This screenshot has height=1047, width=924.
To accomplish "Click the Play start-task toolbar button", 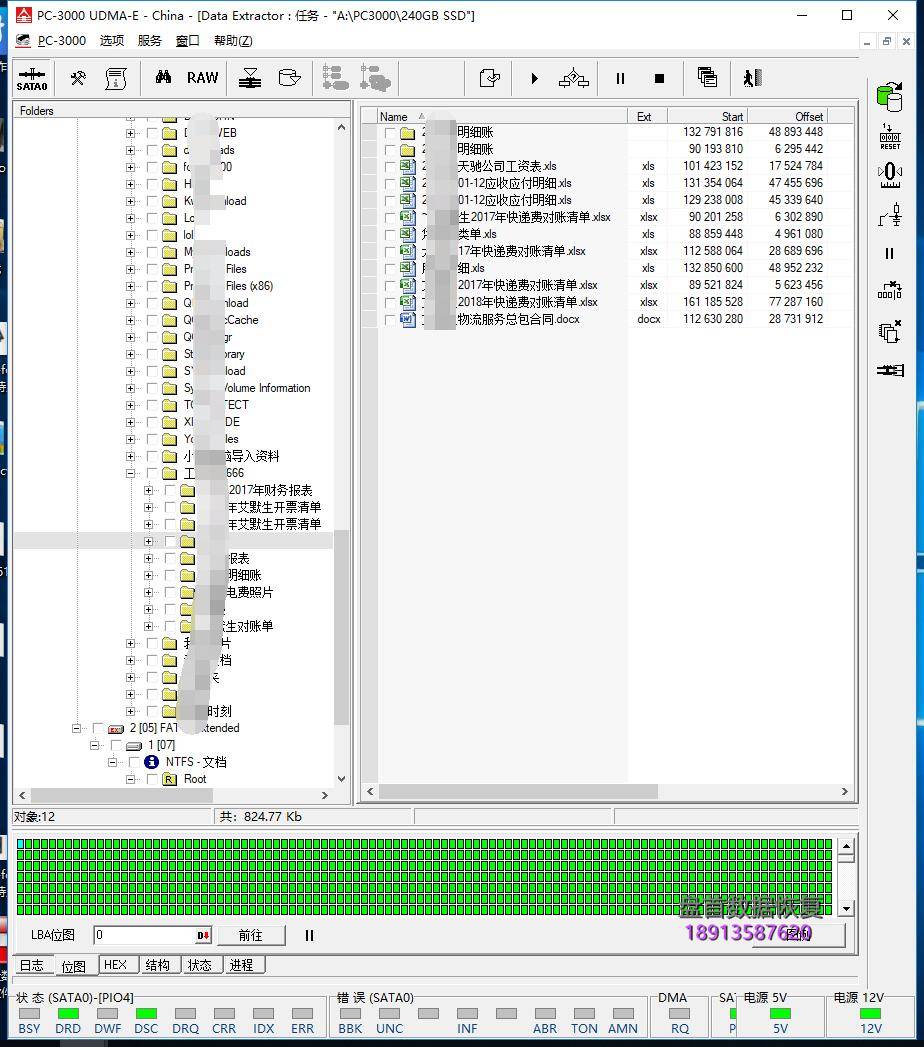I will 534,78.
